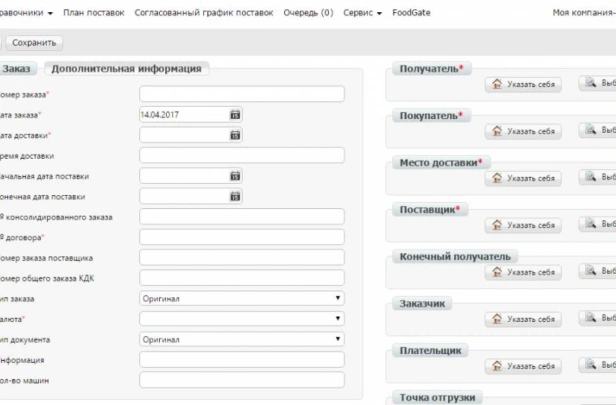The height and width of the screenshot is (405, 616).
Task: Click the Кол-во машин input field
Action: (242, 380)
